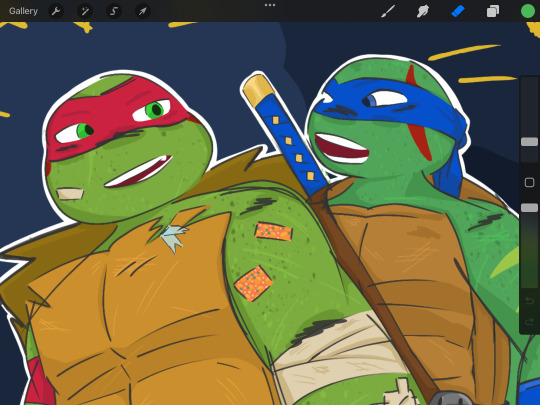Tap the three-dot menu at top center

pyautogui.click(x=270, y=5)
